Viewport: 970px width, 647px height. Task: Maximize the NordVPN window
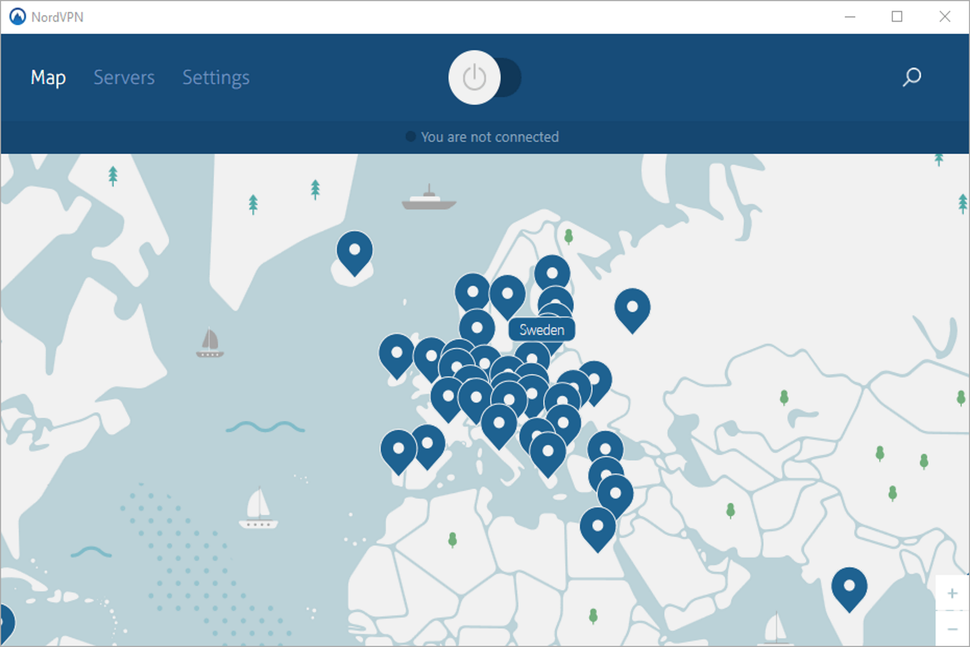click(897, 17)
